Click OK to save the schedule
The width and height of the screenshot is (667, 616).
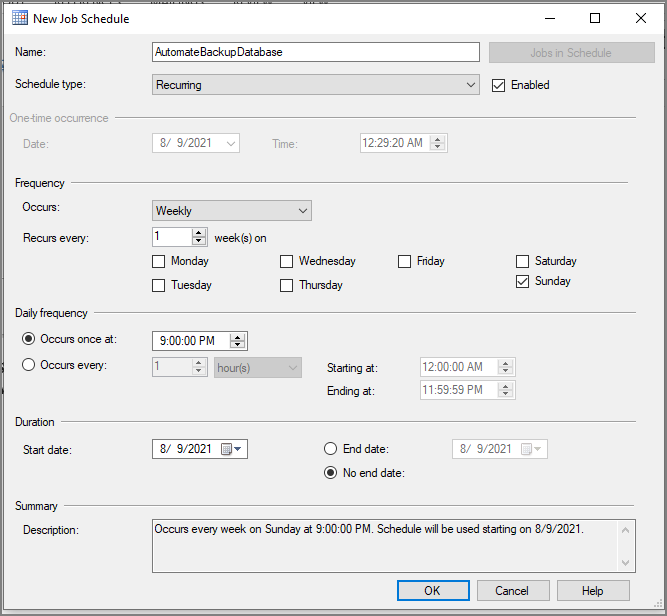pyautogui.click(x=433, y=590)
